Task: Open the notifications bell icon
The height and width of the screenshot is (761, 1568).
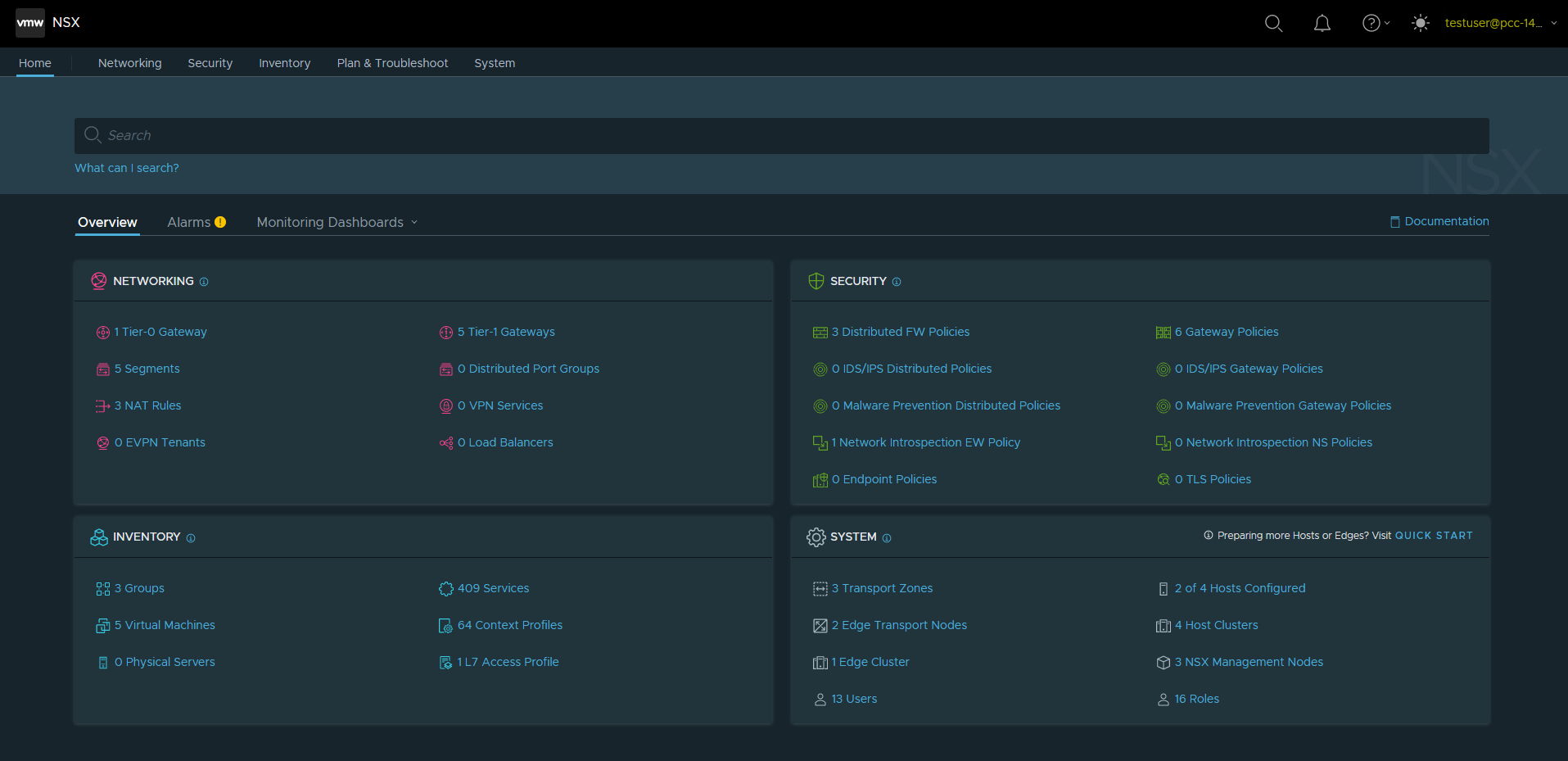Action: (1322, 23)
